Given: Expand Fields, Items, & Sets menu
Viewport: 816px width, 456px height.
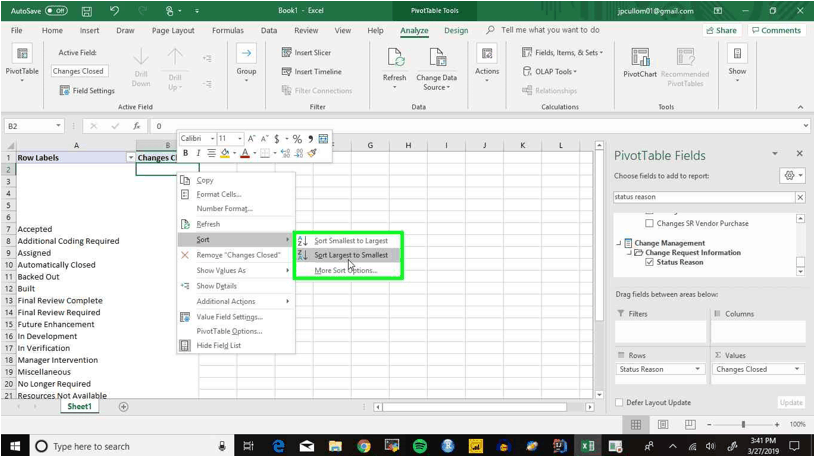Looking at the screenshot, I should tap(562, 53).
